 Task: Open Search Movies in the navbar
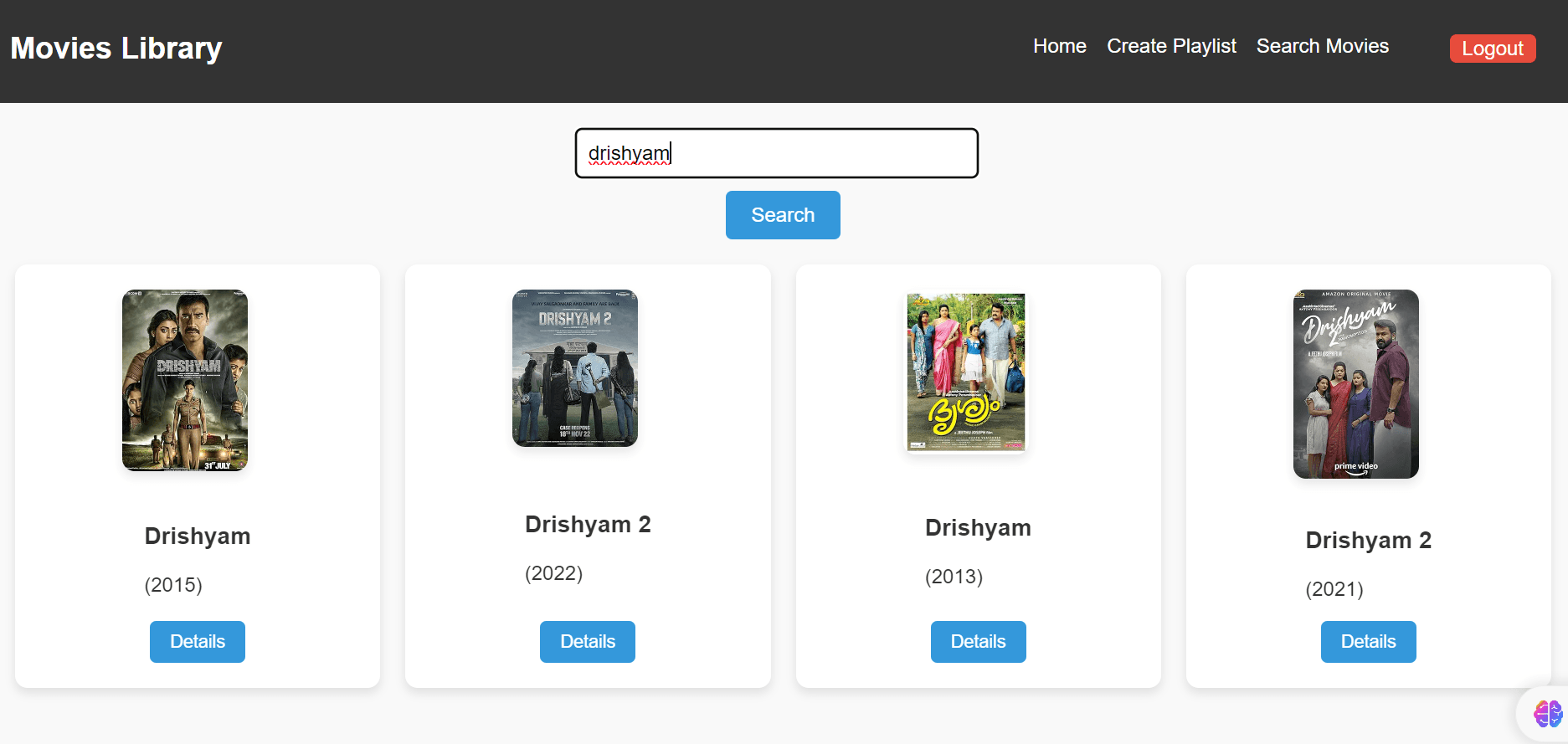1322,47
